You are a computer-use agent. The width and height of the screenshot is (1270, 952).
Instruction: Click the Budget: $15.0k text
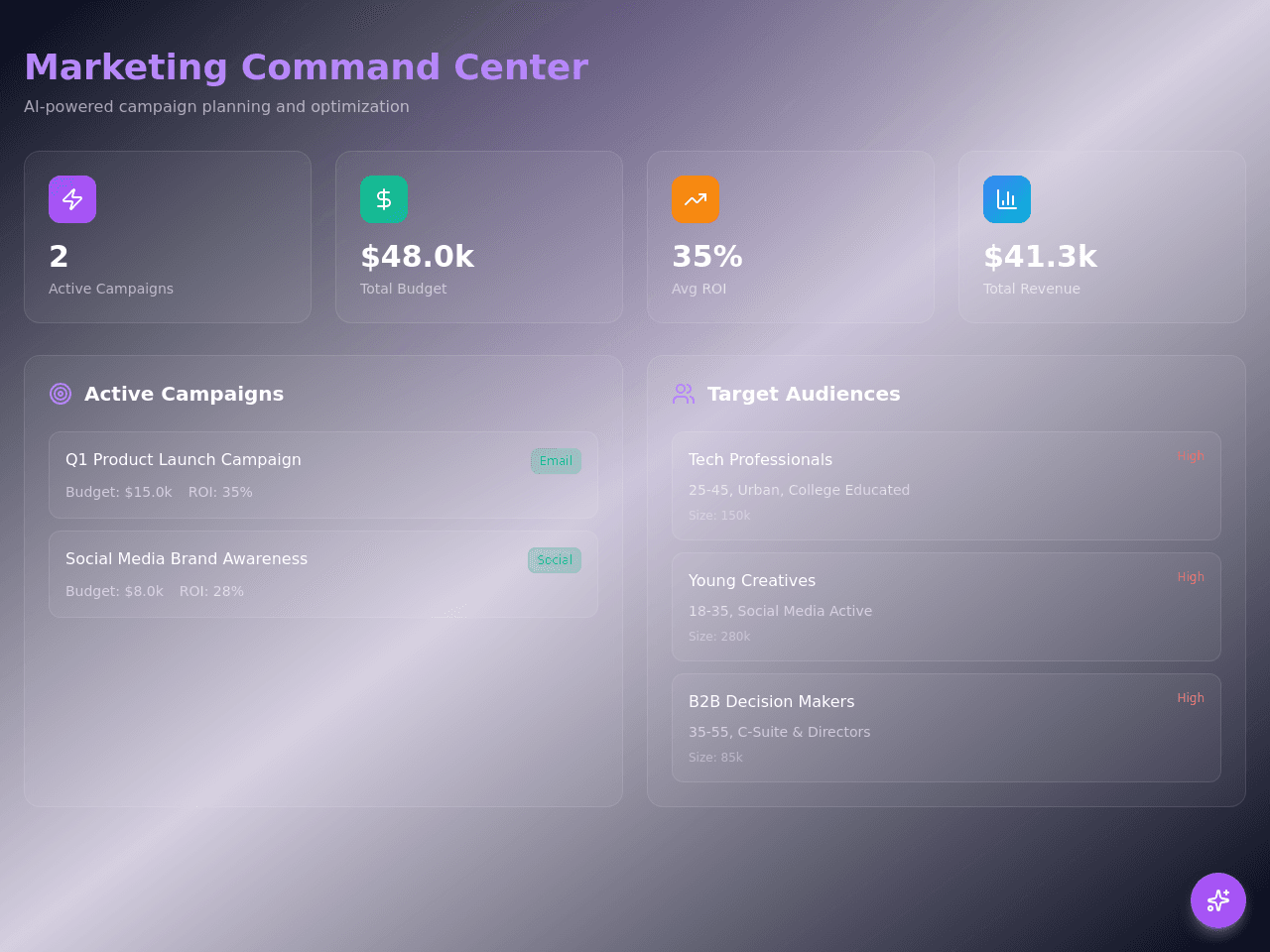pos(119,492)
